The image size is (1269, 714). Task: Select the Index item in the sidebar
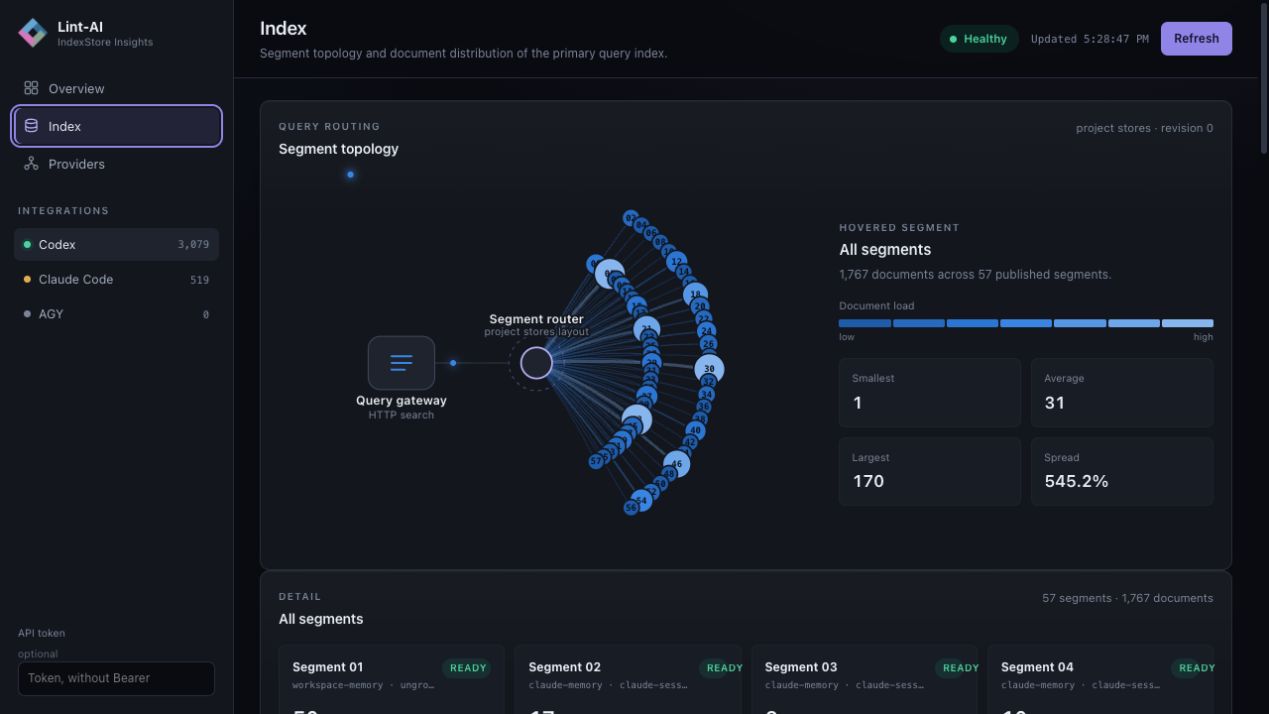117,126
